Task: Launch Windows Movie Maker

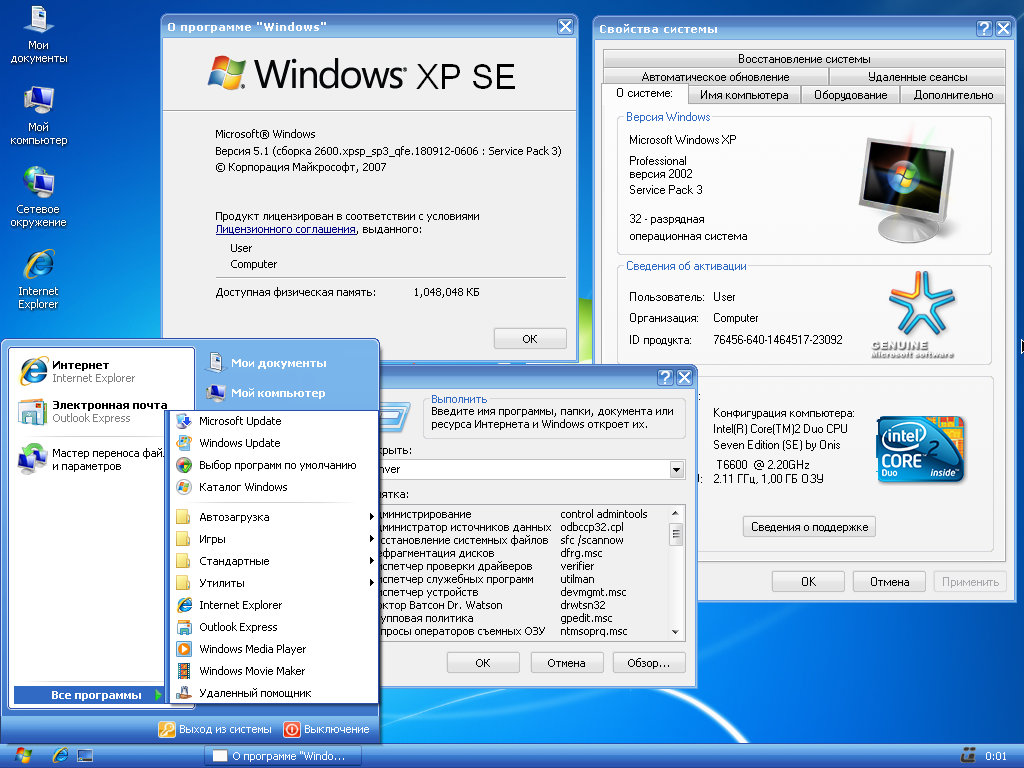Action: click(274, 671)
